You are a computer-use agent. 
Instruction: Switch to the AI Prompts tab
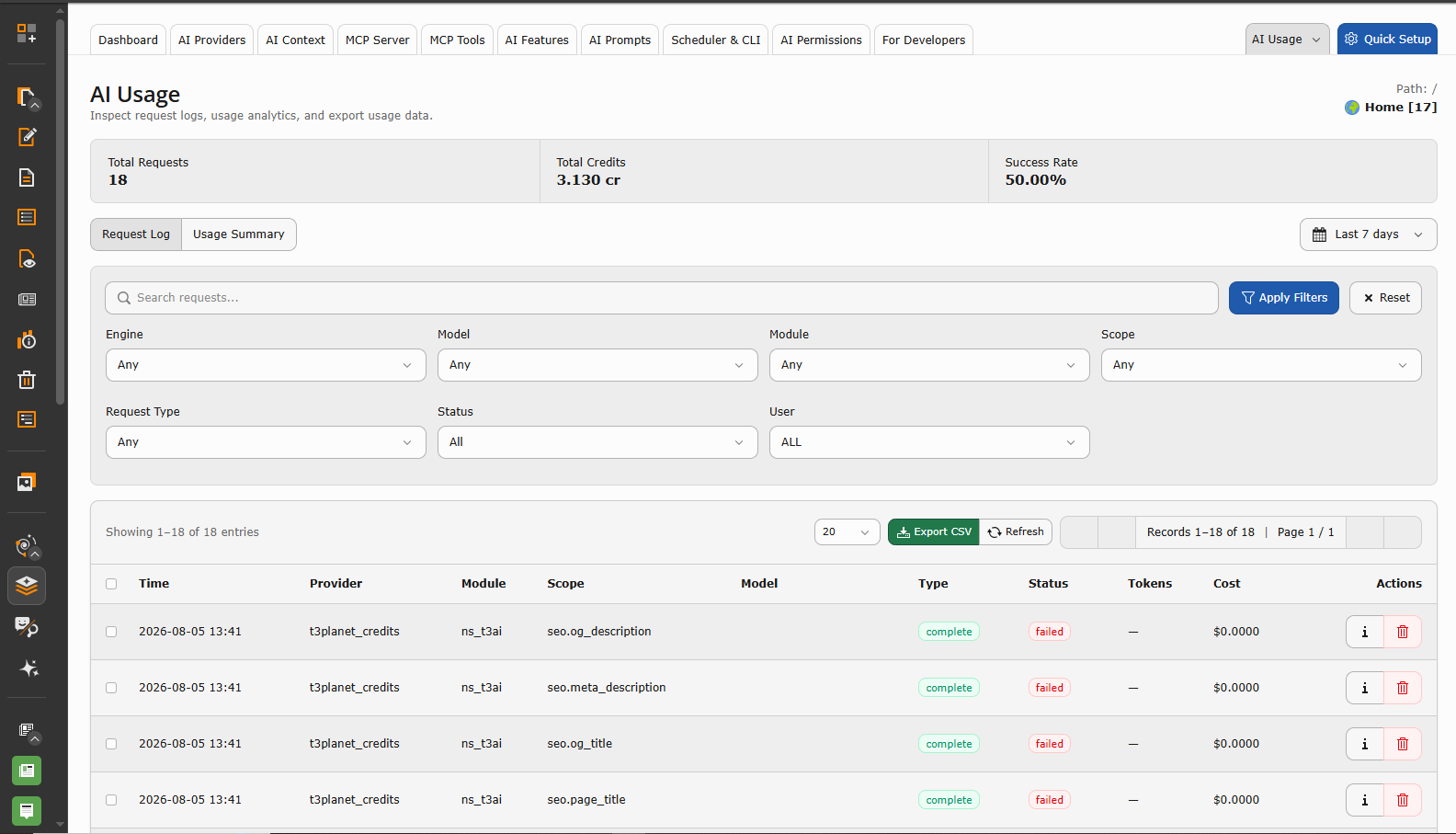point(620,40)
